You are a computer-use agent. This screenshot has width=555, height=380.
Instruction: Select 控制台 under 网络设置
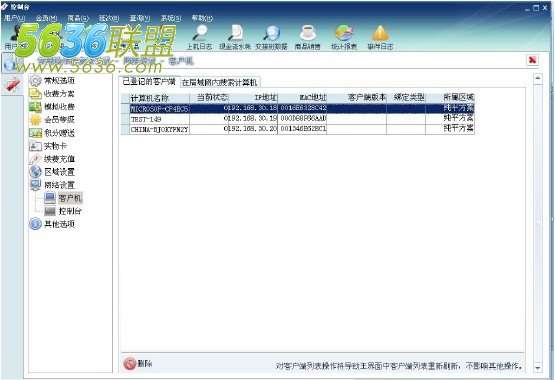[x=63, y=211]
